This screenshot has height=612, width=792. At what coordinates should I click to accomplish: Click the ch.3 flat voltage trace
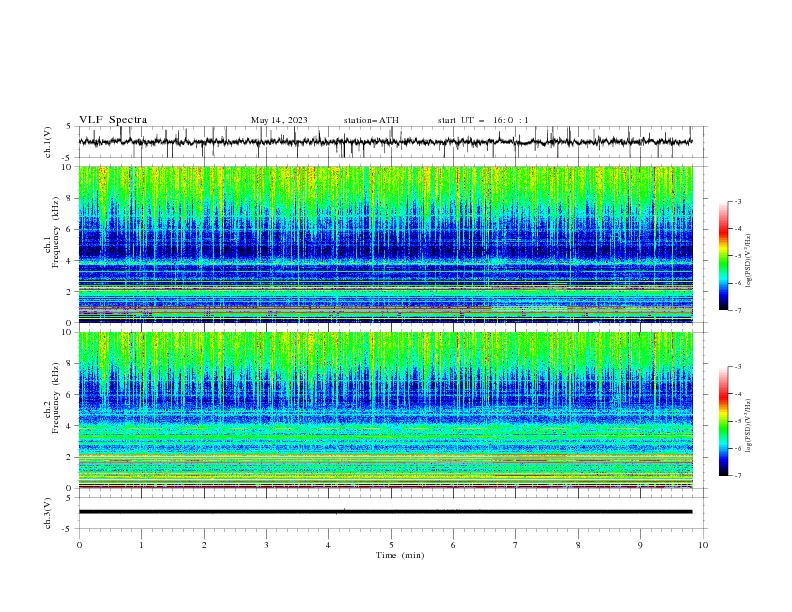click(385, 512)
